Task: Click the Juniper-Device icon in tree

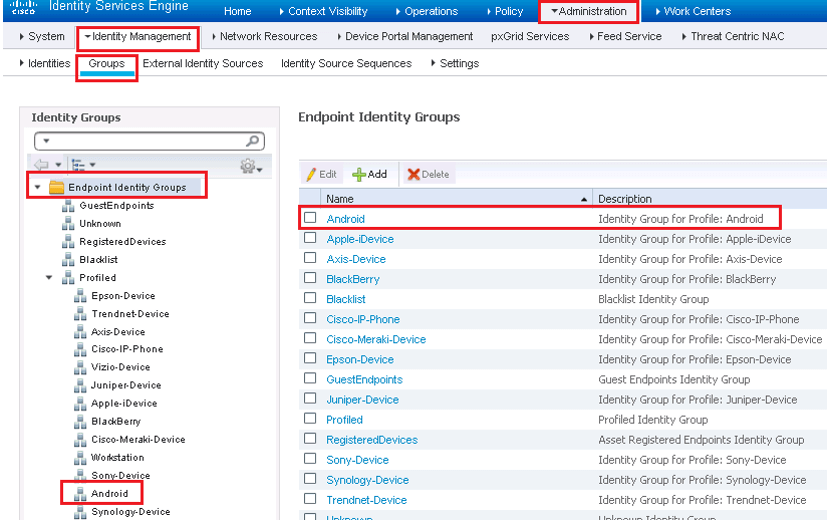Action: pos(80,386)
